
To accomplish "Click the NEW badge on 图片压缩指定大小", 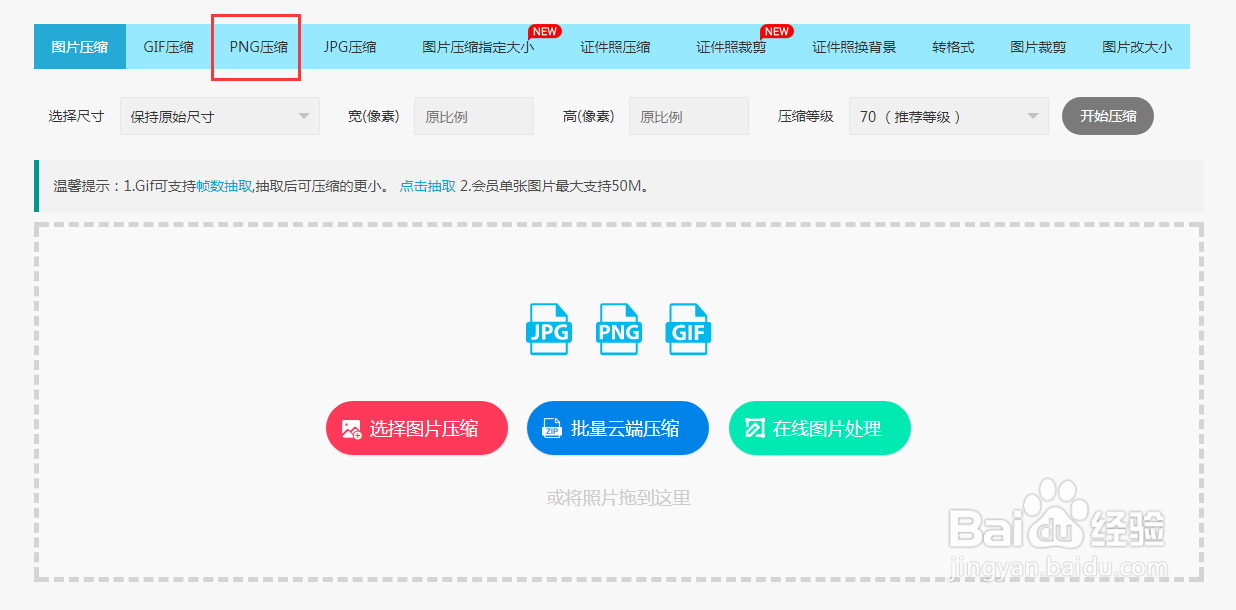I will point(543,31).
